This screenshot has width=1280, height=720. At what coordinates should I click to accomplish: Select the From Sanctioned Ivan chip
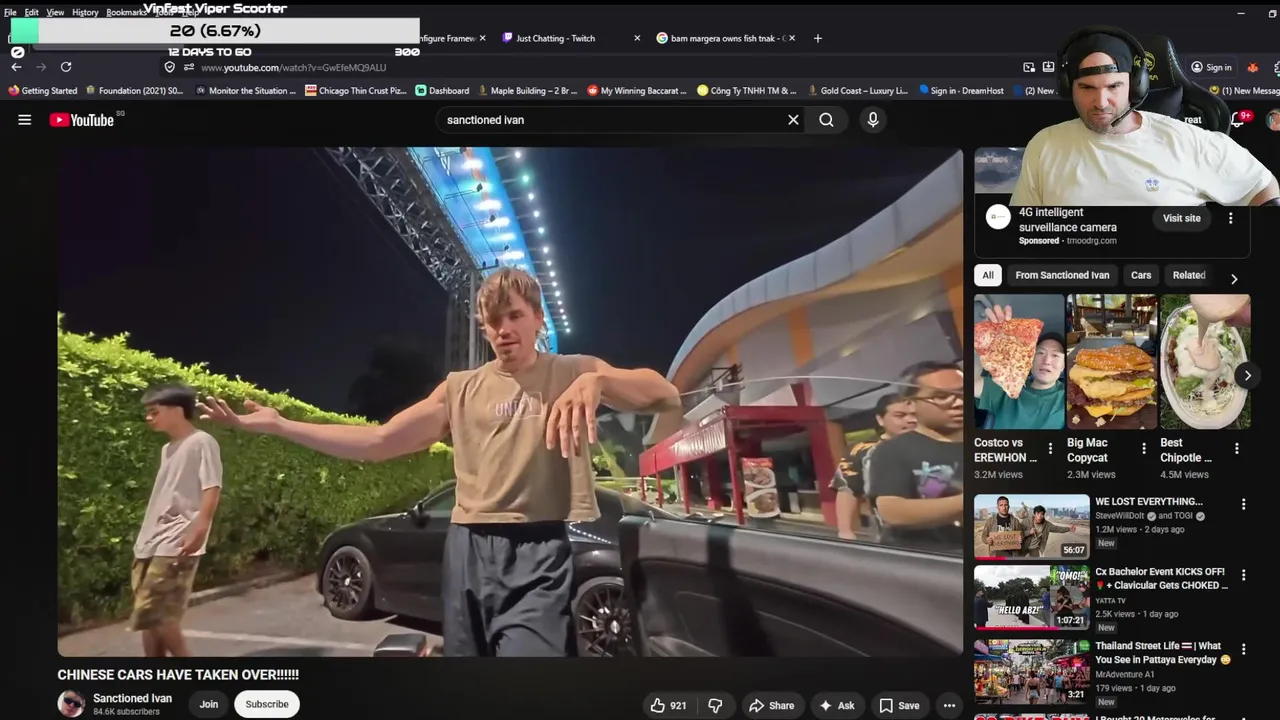click(x=1062, y=275)
